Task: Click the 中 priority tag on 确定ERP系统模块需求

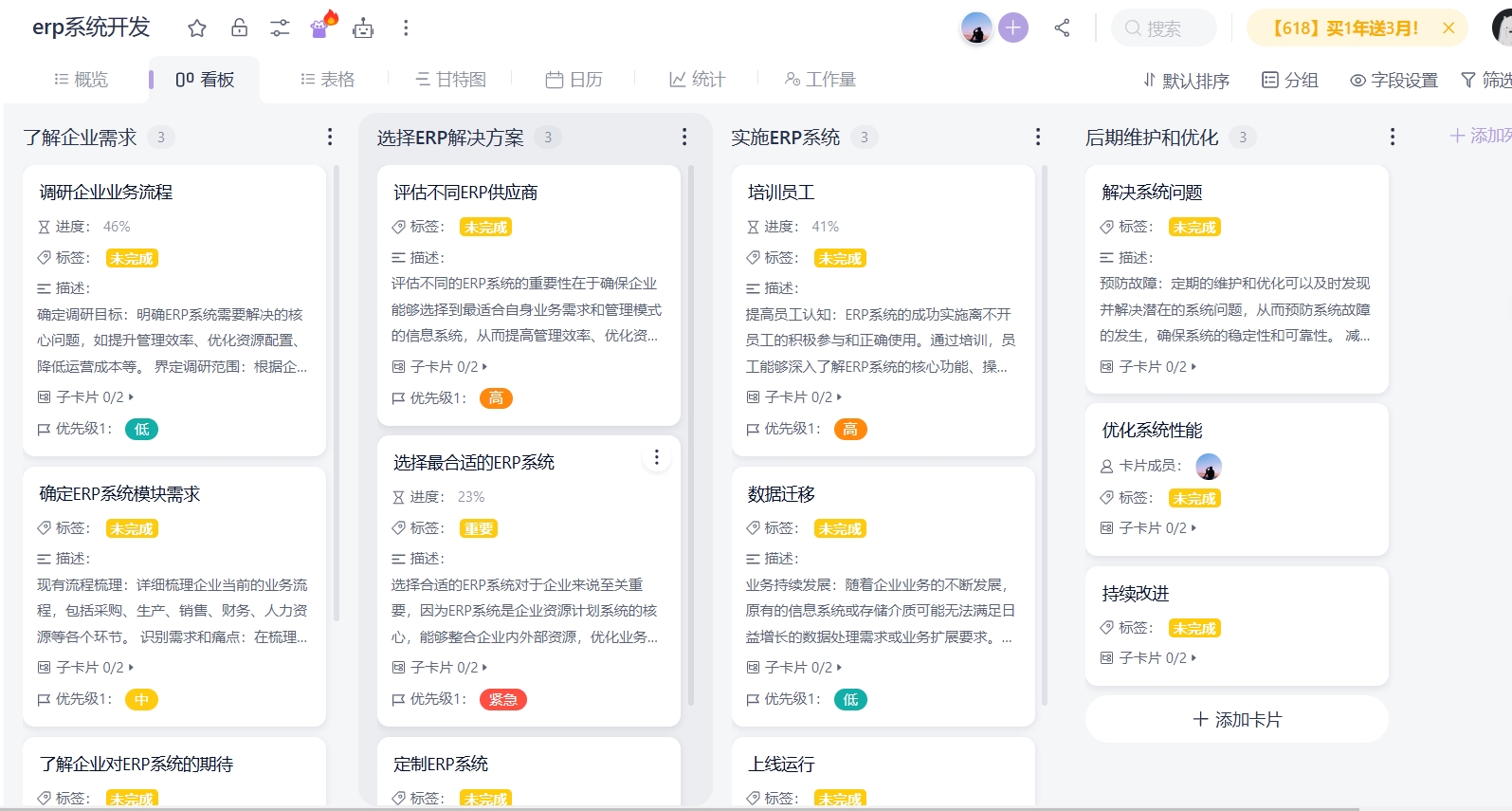Action: (141, 700)
